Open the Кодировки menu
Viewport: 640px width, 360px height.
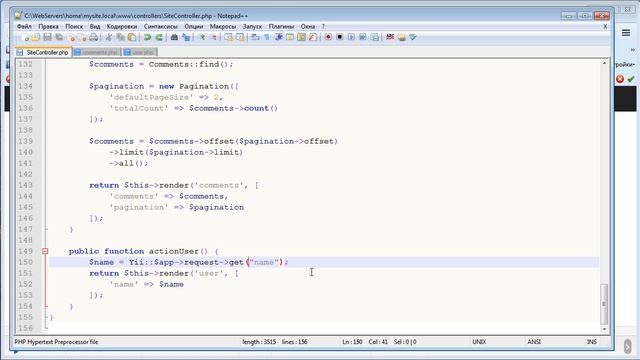122,27
